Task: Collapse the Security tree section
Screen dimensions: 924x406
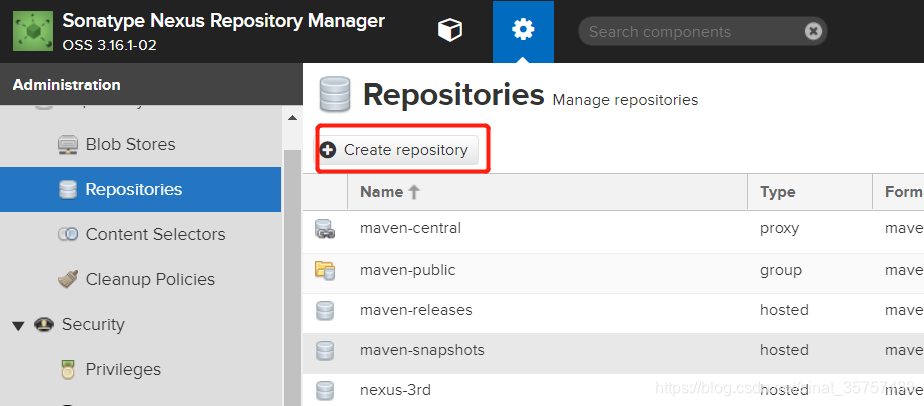Action: point(19,325)
